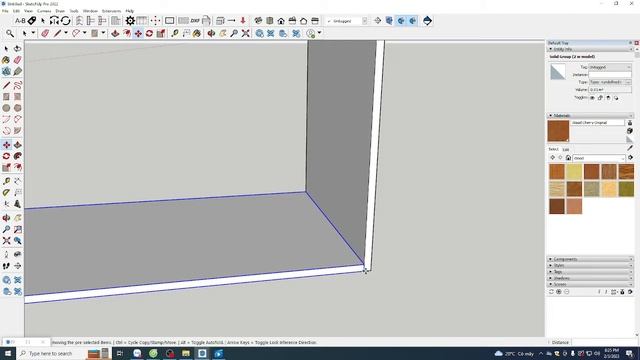The height and width of the screenshot is (360, 640).
Task: Toggle Receive Shadows icon in Entity Info
Action: (x=608, y=98)
